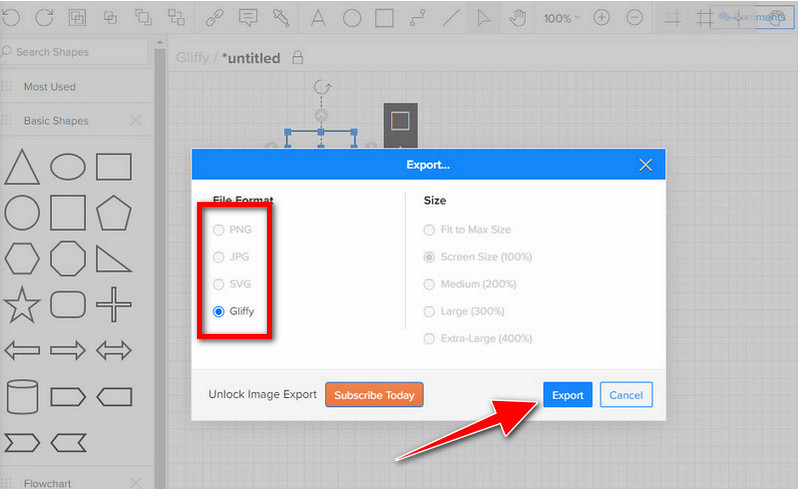Choose the SVG file format option

coord(219,284)
